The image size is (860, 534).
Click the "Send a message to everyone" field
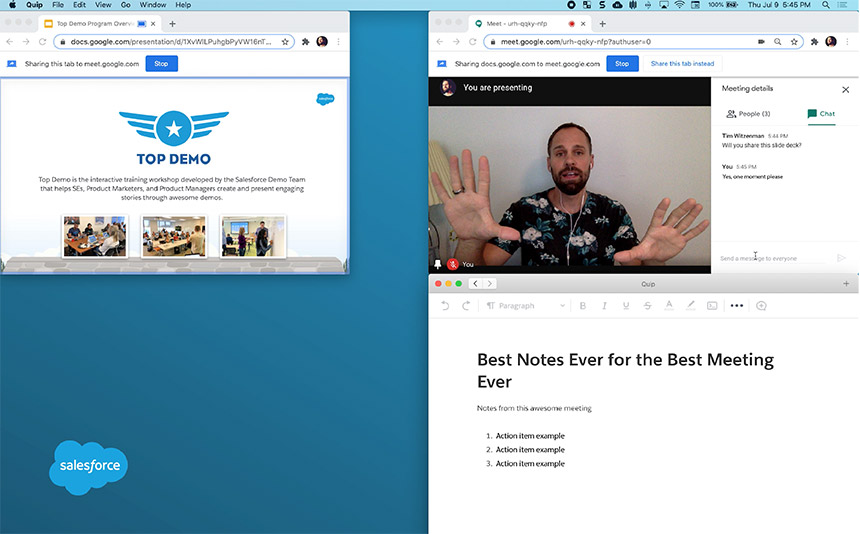(x=770, y=258)
